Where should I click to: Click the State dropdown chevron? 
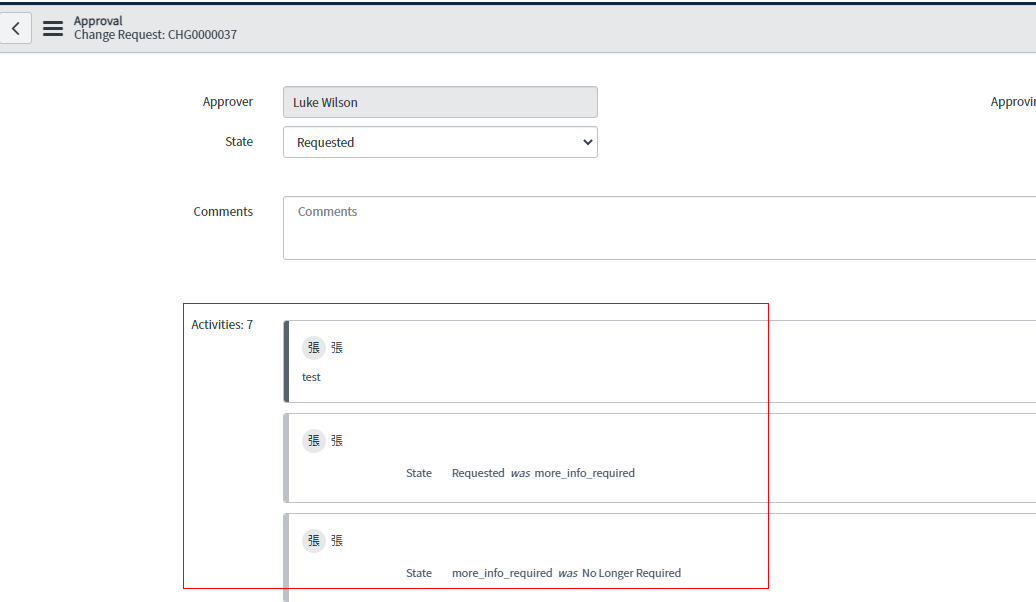point(588,142)
